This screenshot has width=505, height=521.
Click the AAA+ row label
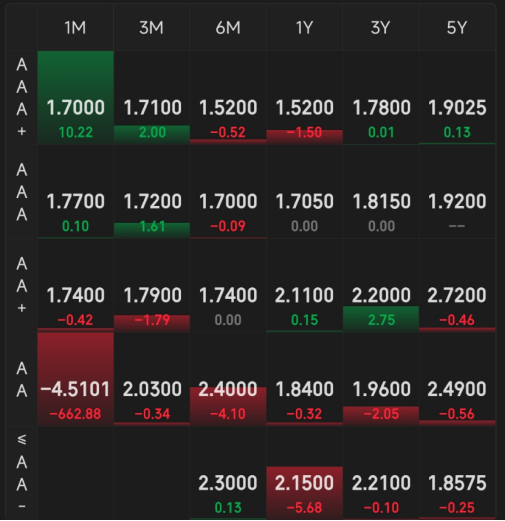tap(22, 98)
